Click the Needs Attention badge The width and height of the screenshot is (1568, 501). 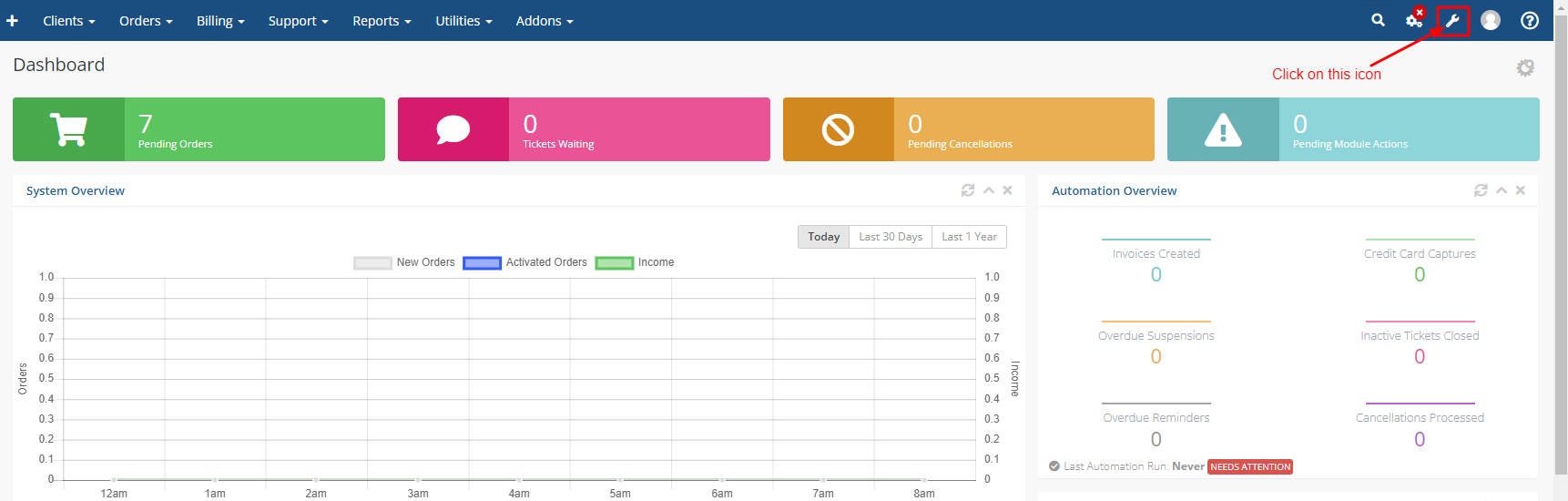(1250, 466)
